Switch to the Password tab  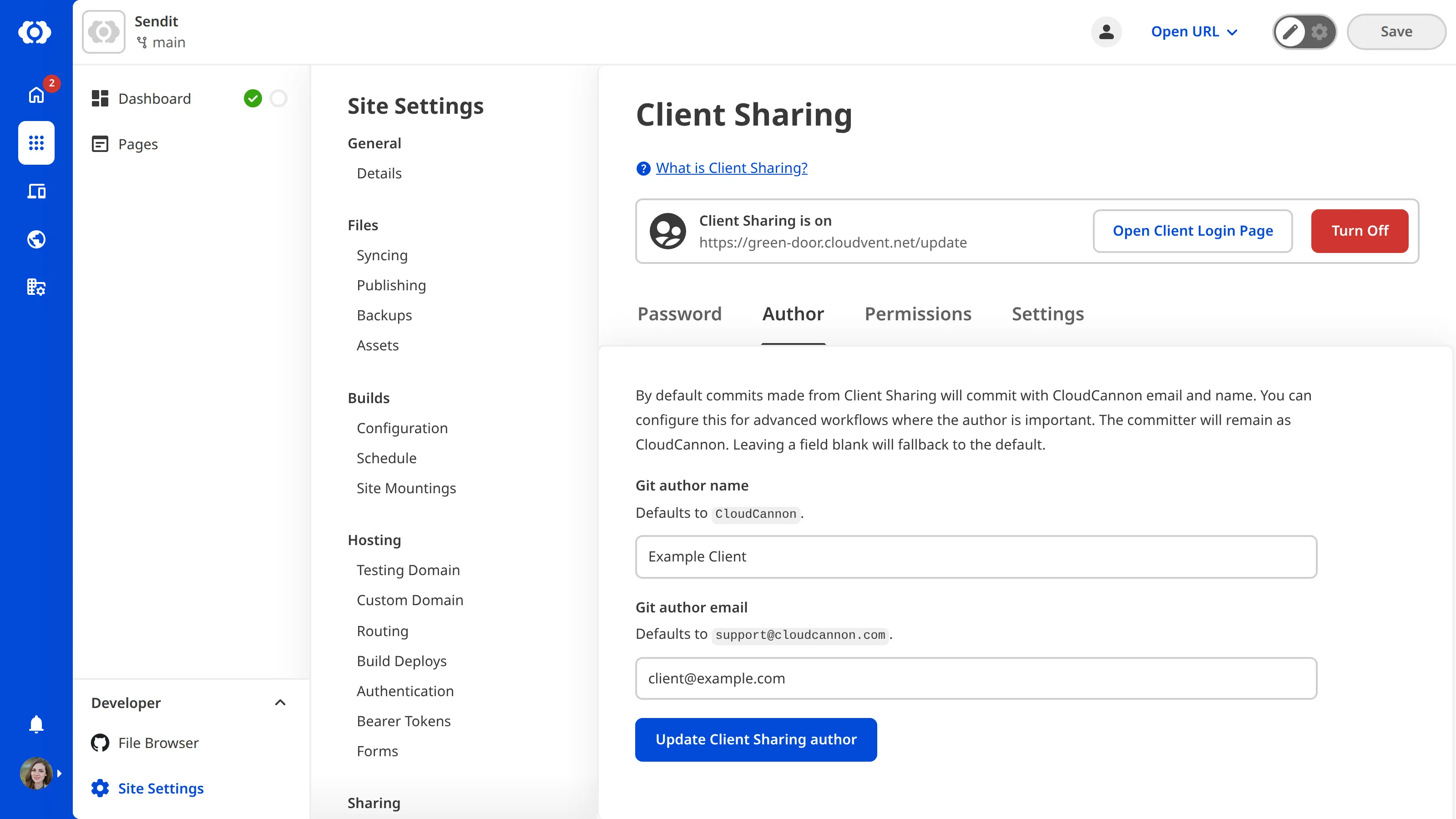(679, 314)
